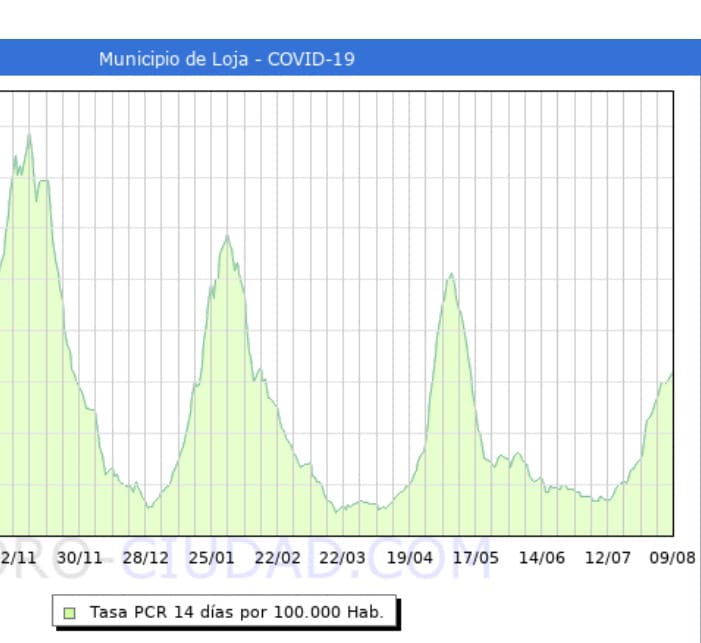Click the curve's lowest point near 28/12

[x=148, y=507]
